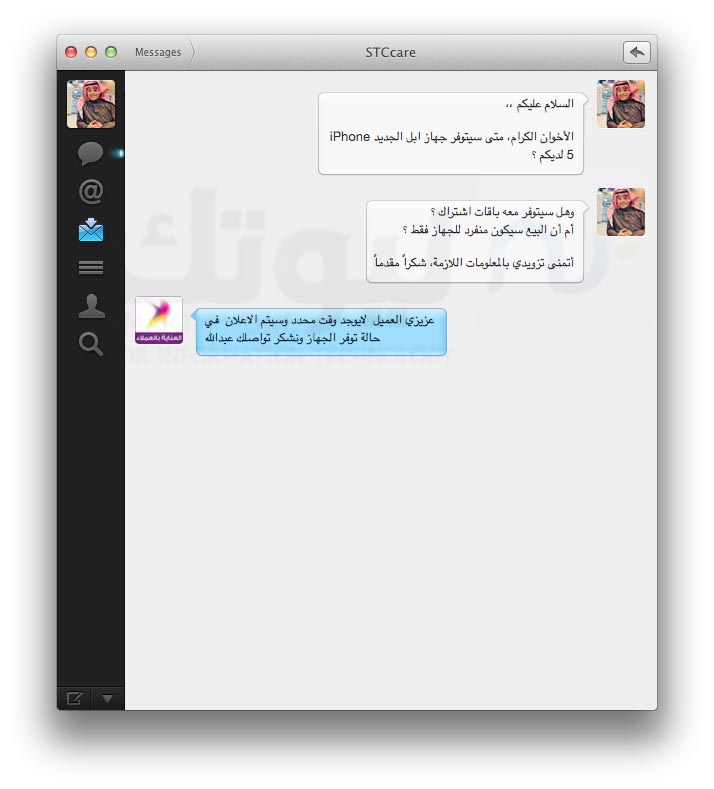Click the STCcare customer care avatar
714x789 pixels.
coord(159,321)
